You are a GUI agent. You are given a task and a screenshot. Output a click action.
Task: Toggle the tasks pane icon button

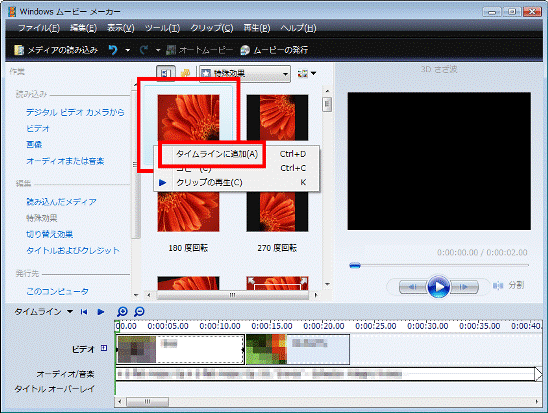click(x=166, y=73)
